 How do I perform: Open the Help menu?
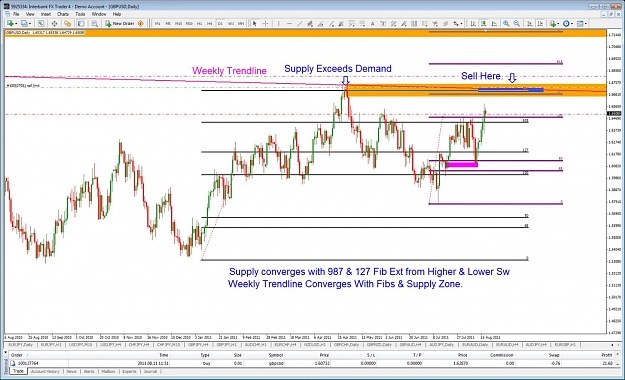tap(117, 14)
